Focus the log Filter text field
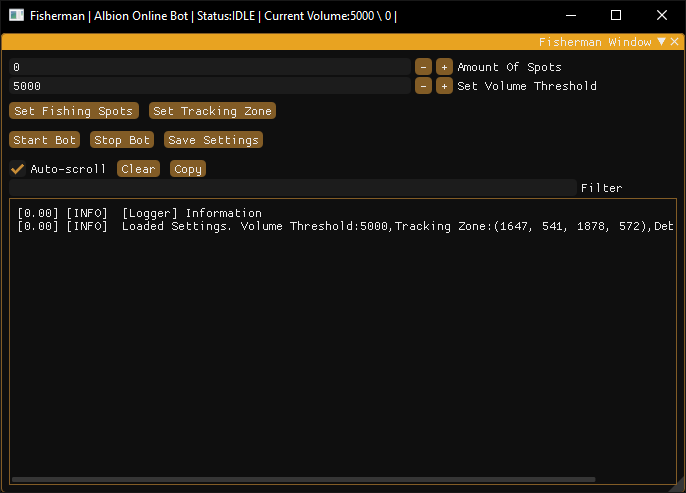686x493 pixels. 293,188
